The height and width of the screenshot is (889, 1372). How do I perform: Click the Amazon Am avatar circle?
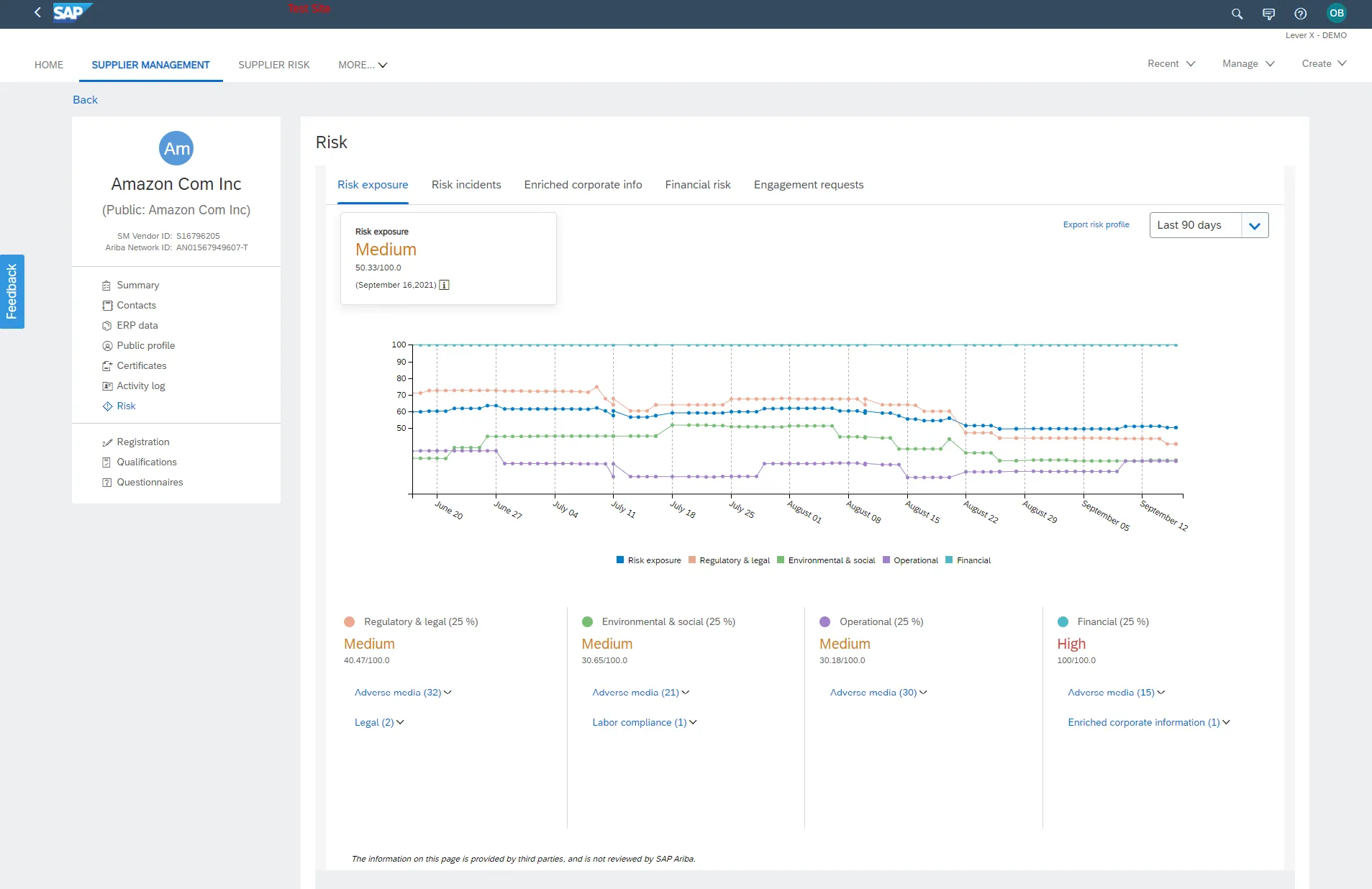point(176,148)
